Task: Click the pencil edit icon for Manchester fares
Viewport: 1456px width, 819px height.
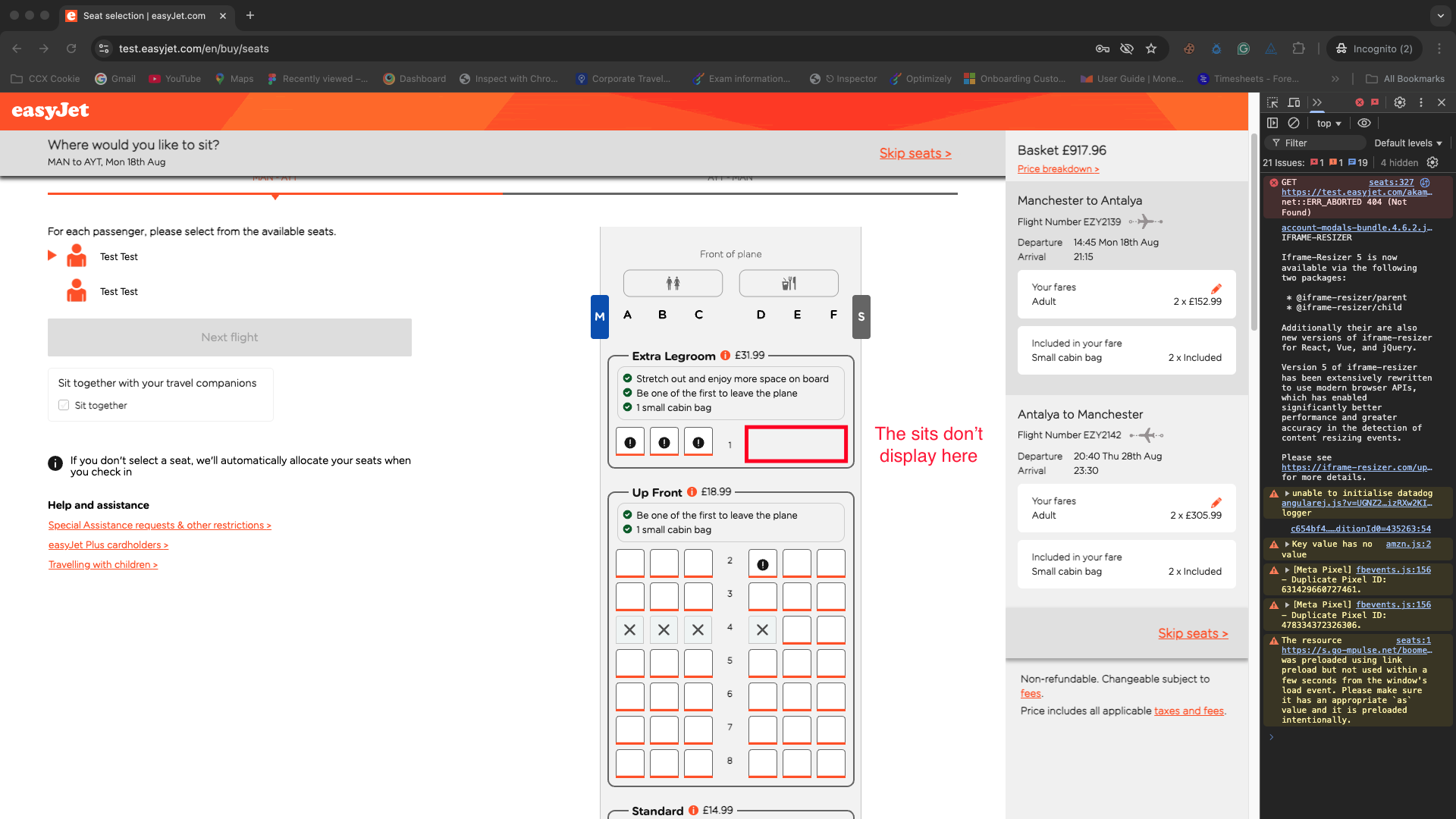Action: 1216,288
